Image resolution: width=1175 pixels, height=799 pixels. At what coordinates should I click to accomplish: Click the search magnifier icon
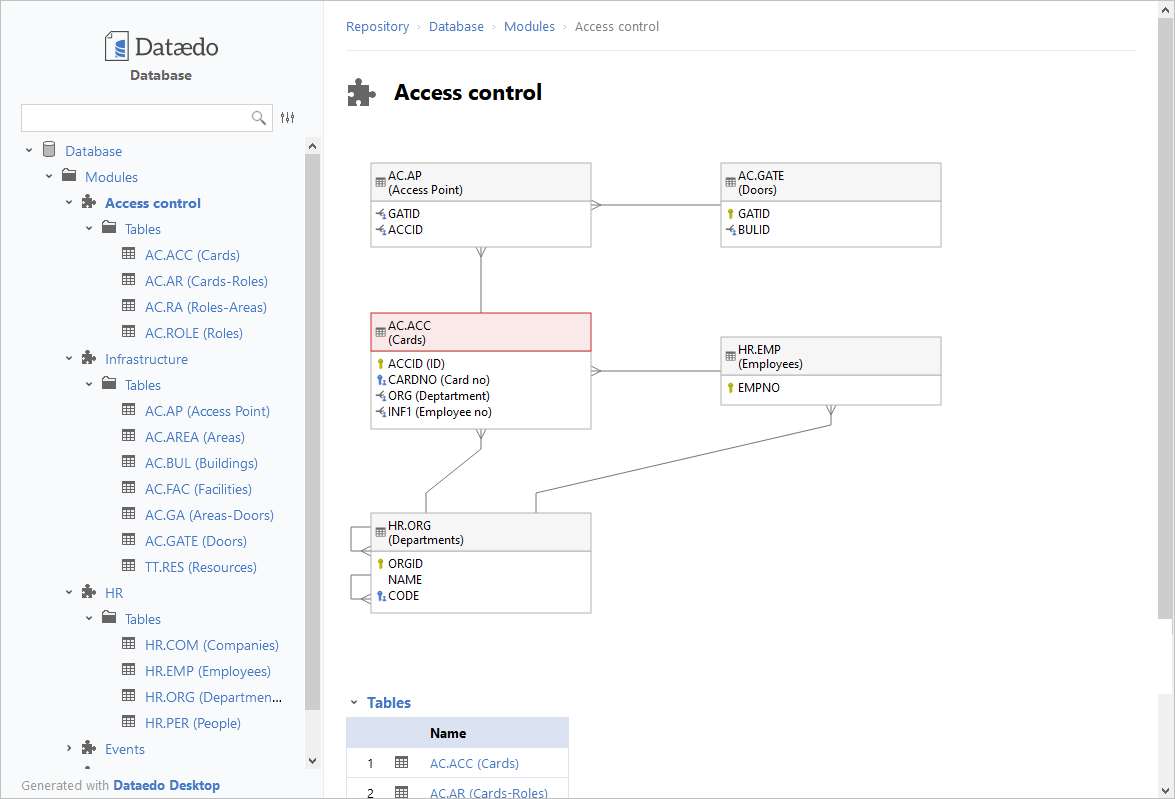click(x=259, y=118)
